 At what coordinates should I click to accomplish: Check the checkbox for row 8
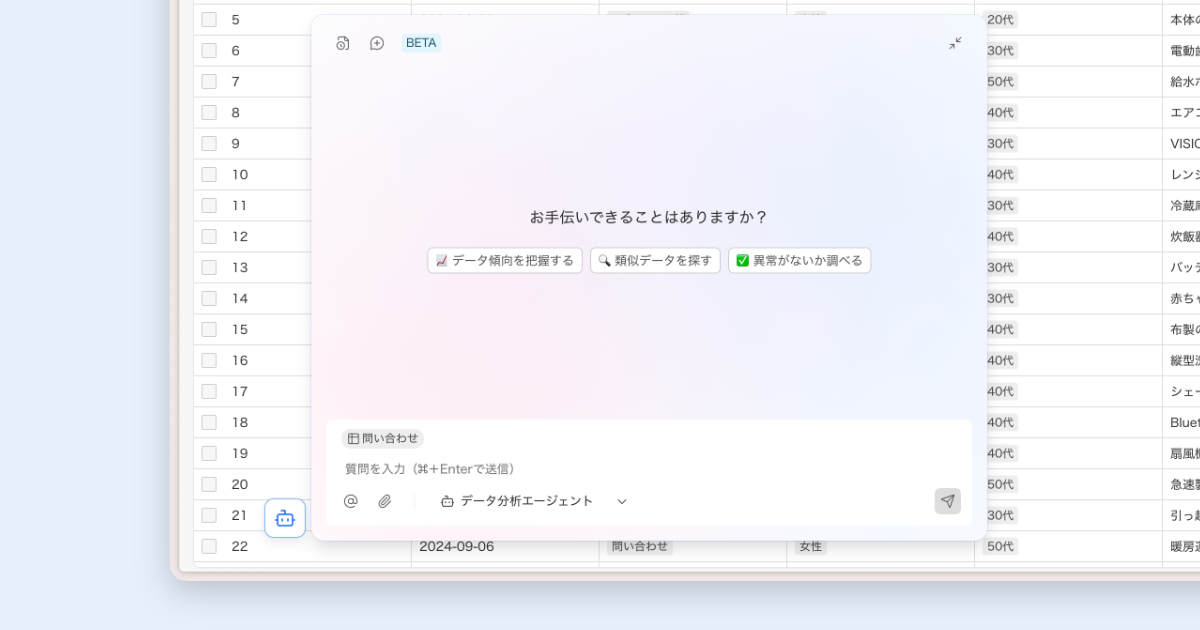[209, 112]
